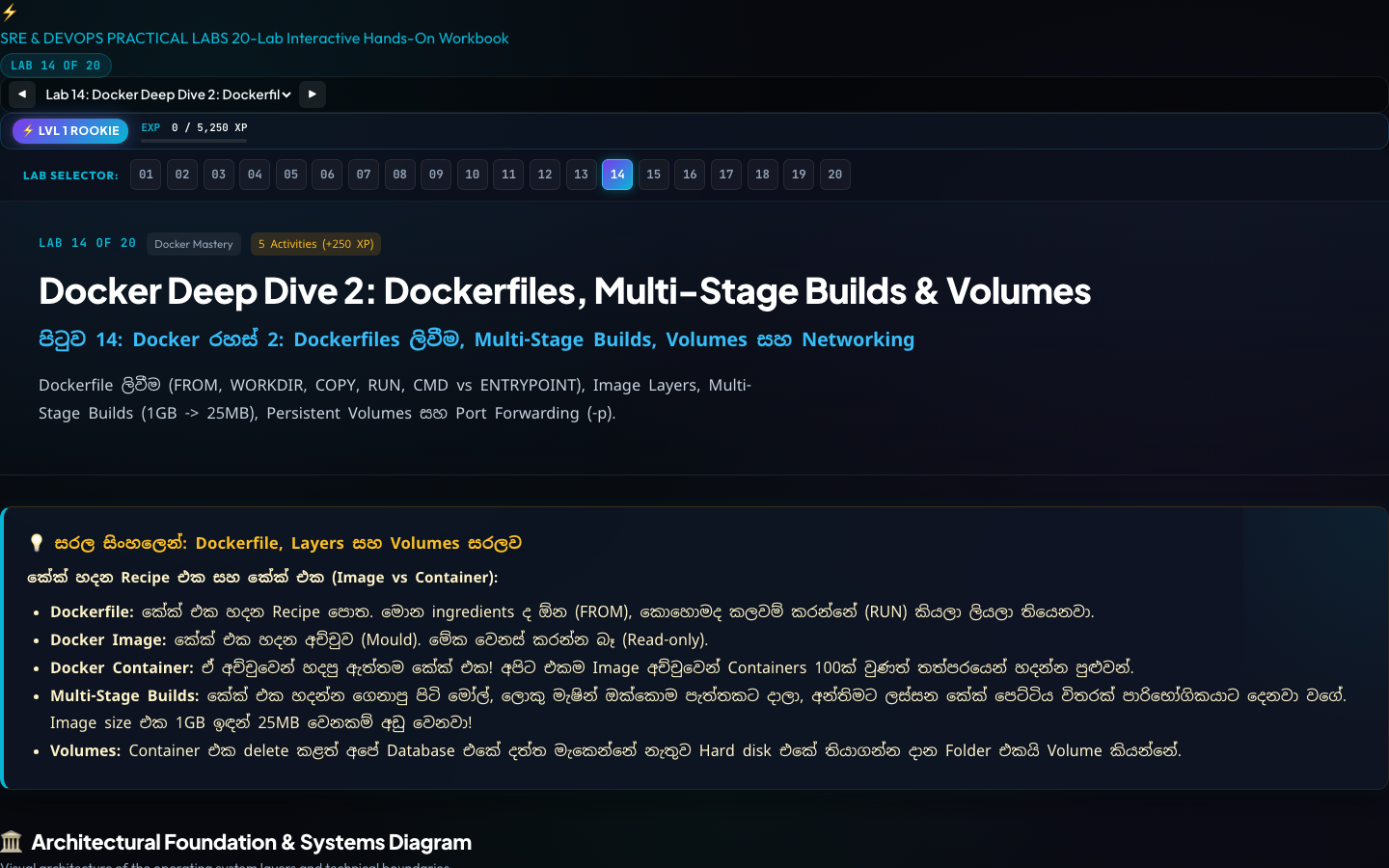Click the lightning bolt logo icon
This screenshot has height=868, width=1389.
tap(9, 13)
